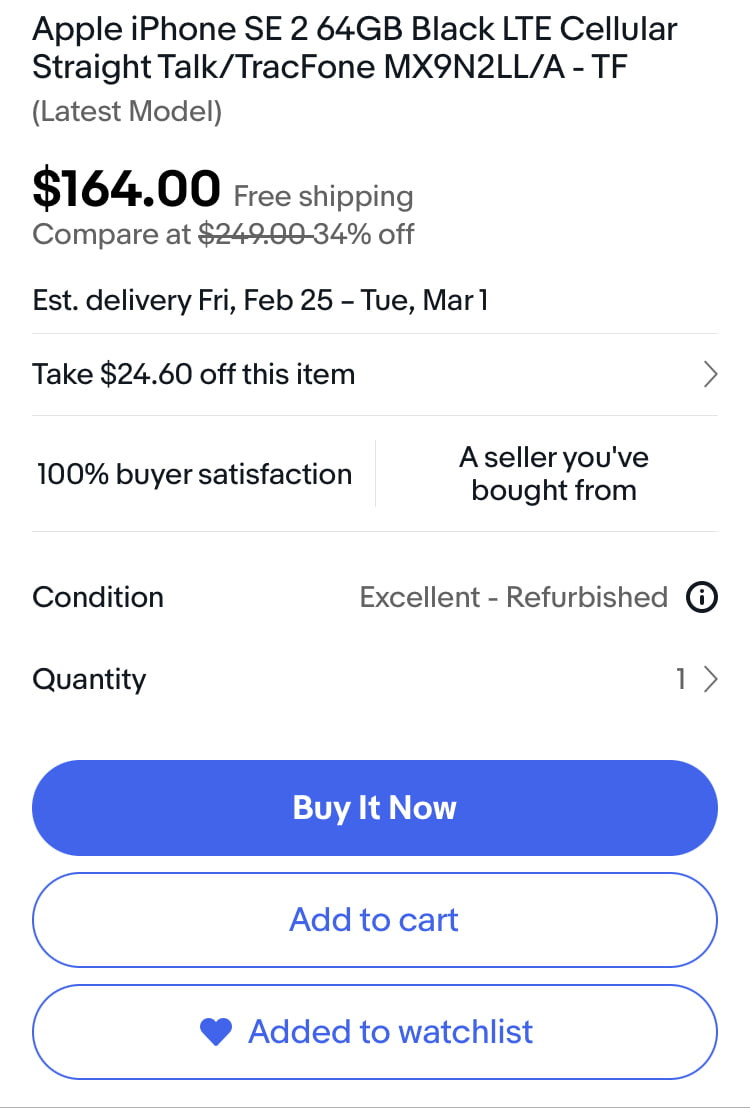This screenshot has height=1108, width=750.
Task: Select the Quantity row value 1
Action: [x=681, y=679]
